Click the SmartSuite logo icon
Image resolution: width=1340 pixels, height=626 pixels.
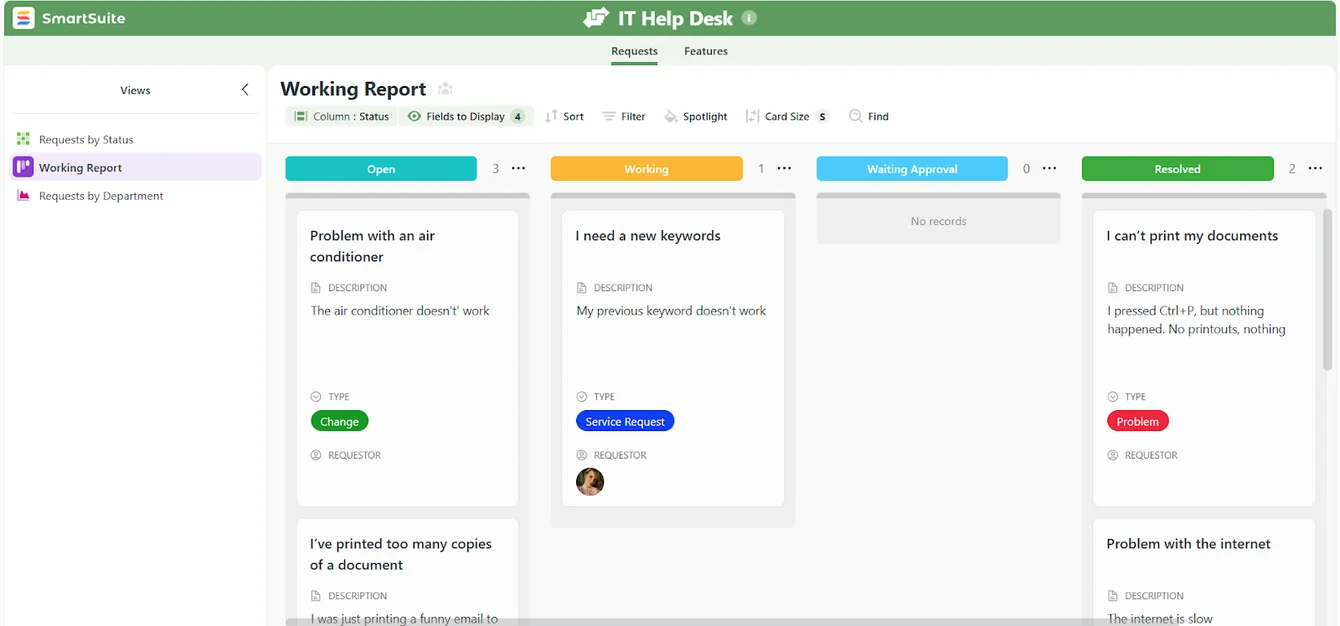(23, 18)
